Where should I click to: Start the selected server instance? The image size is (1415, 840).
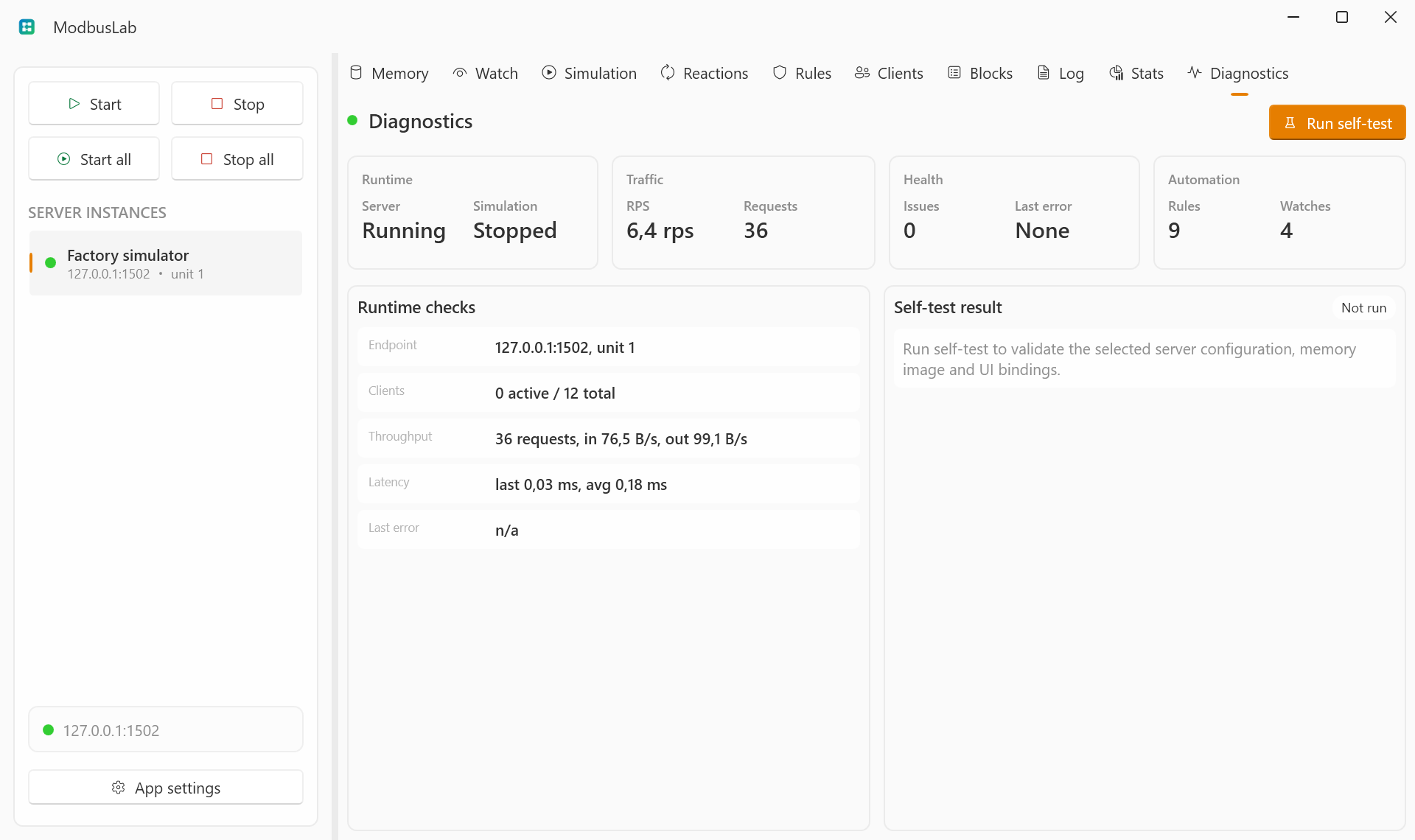pos(94,104)
